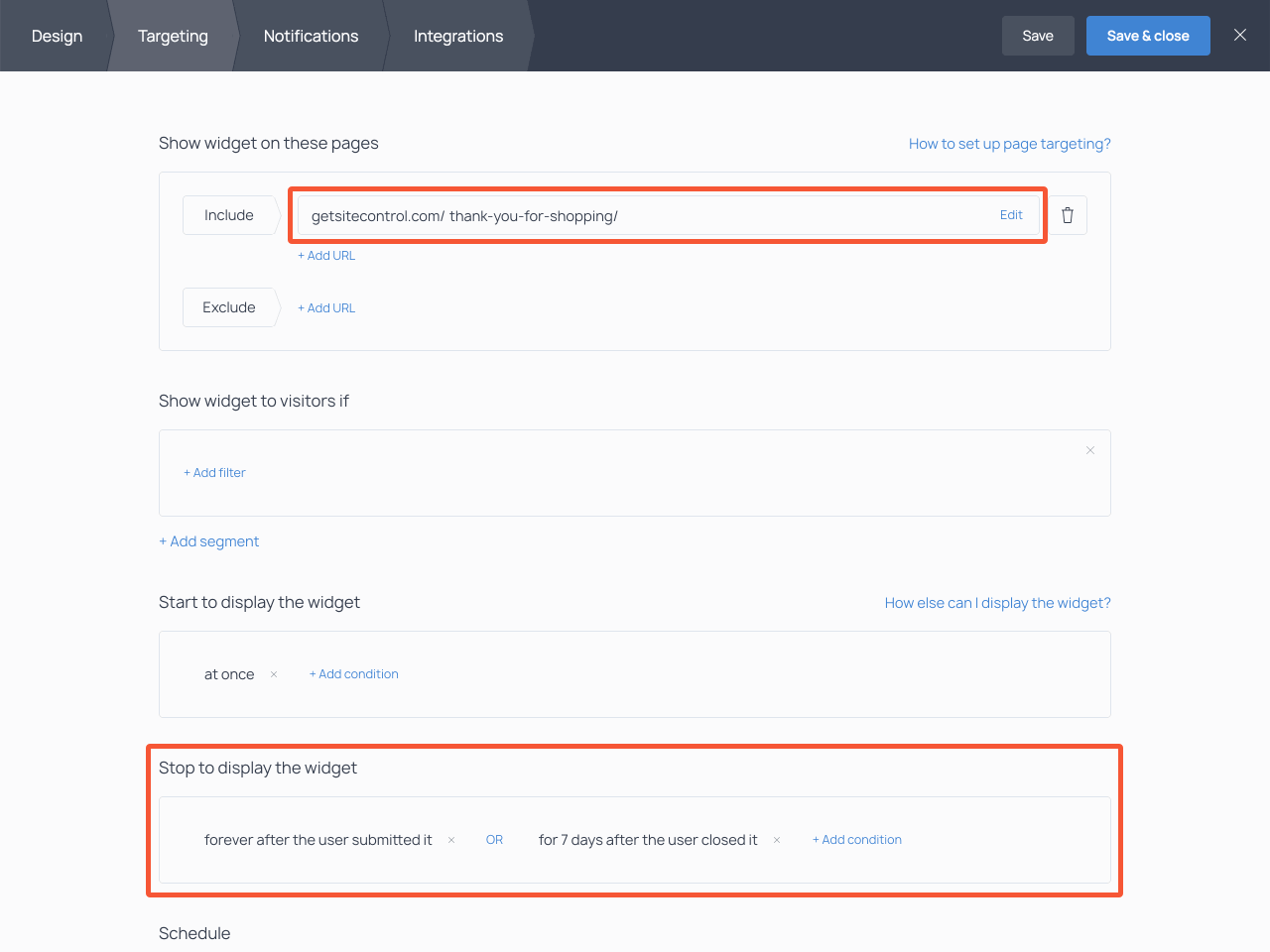Add a URL to the Include list

326,255
